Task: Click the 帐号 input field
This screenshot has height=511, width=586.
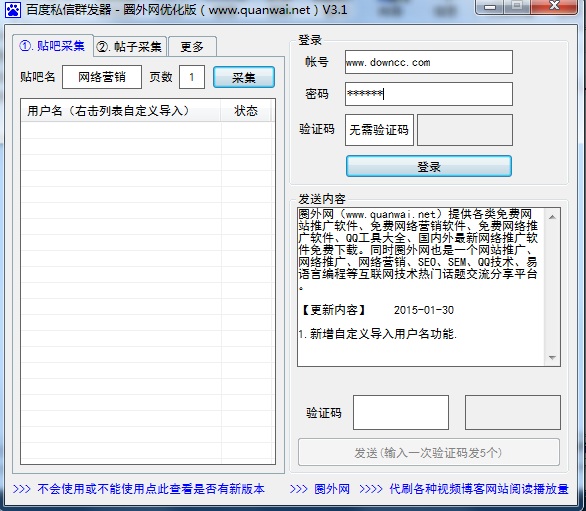Action: [x=429, y=62]
